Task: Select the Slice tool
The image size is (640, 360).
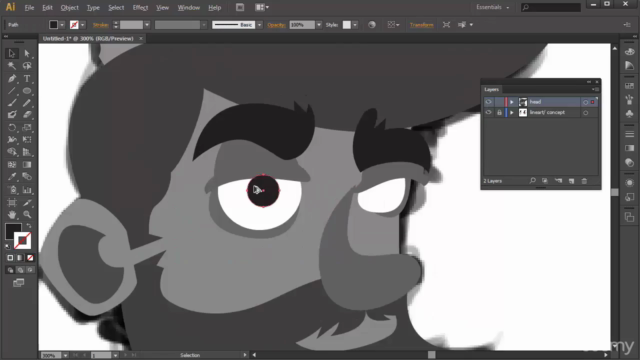Action: tap(27, 202)
